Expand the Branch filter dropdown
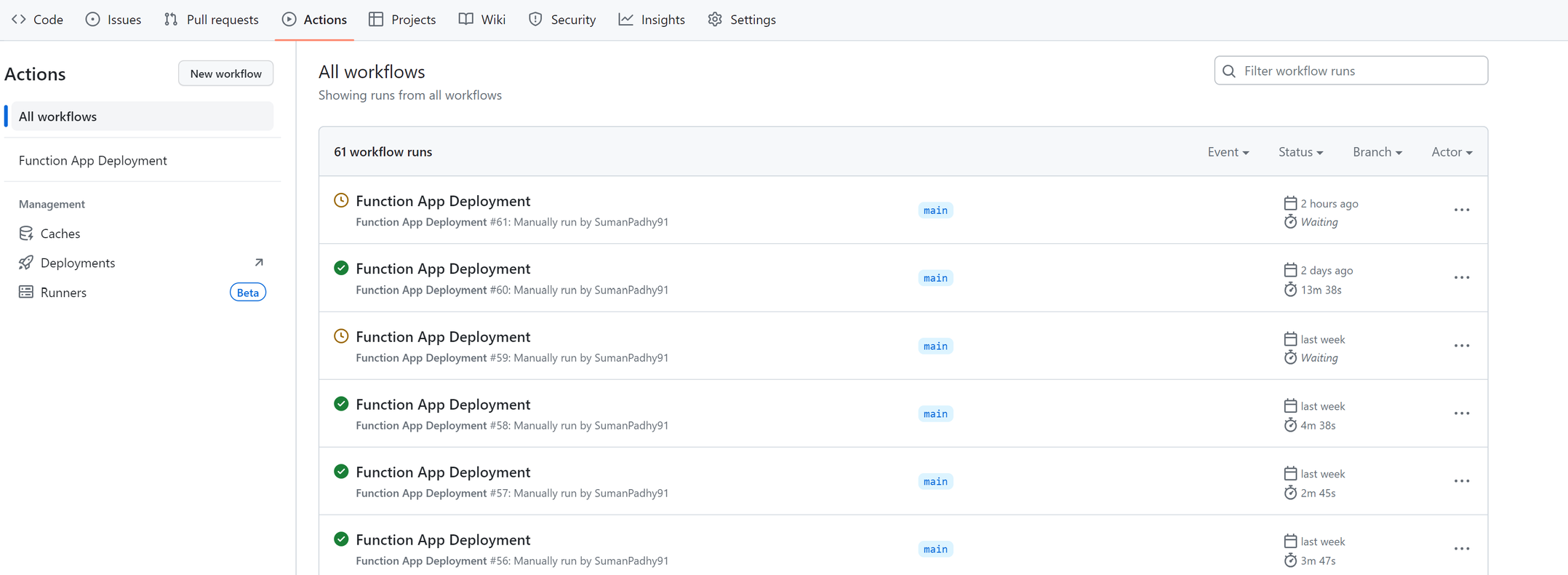 [x=1377, y=152]
